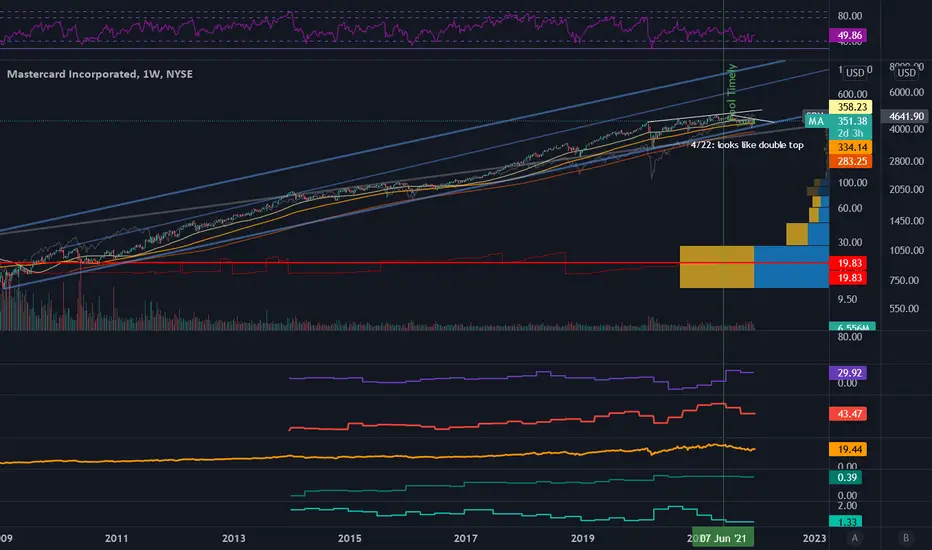
Task: Click the 30.00 price scale value
Action: (850, 242)
